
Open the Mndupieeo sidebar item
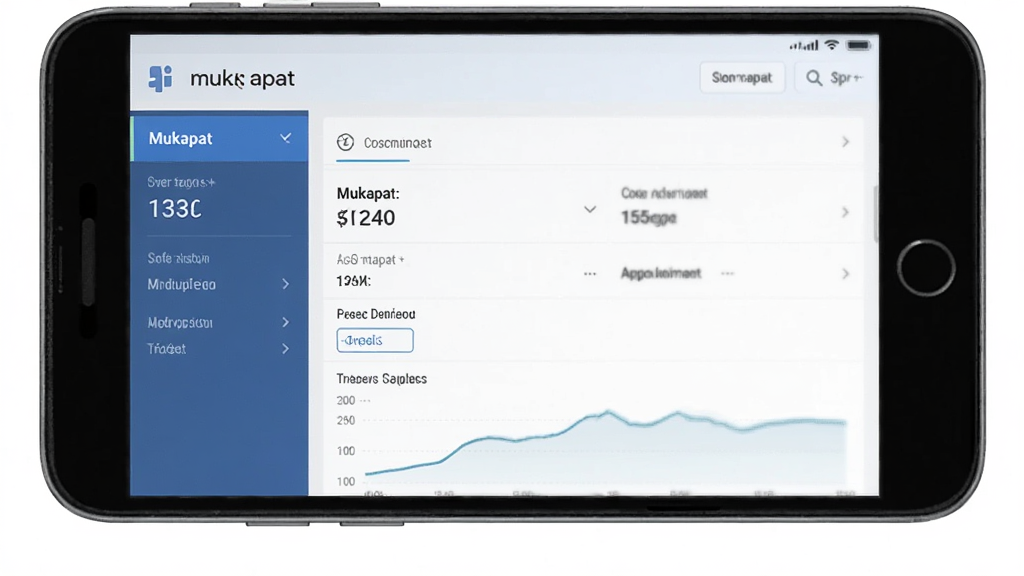click(x=219, y=284)
